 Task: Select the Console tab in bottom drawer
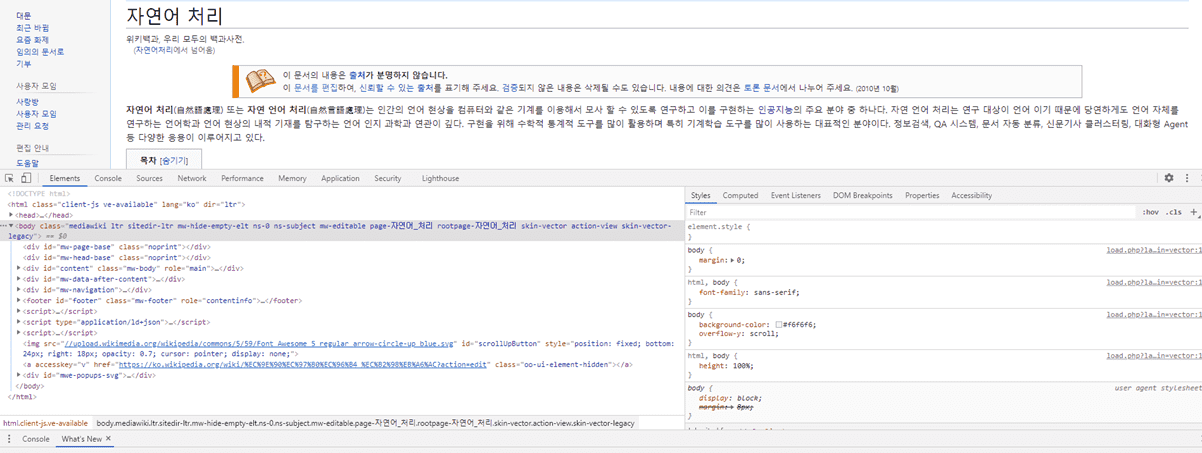pyautogui.click(x=36, y=439)
